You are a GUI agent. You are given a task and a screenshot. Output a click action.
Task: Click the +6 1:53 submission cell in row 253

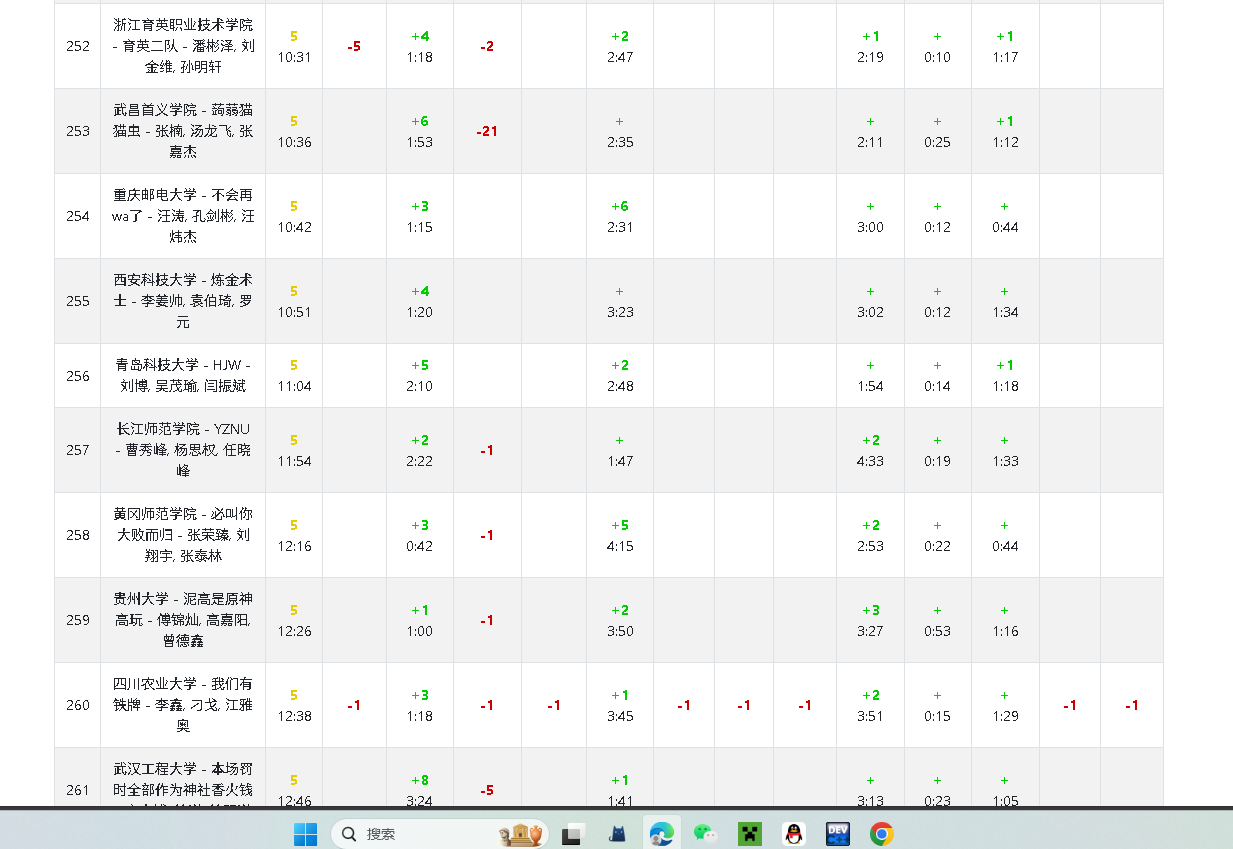pos(420,131)
